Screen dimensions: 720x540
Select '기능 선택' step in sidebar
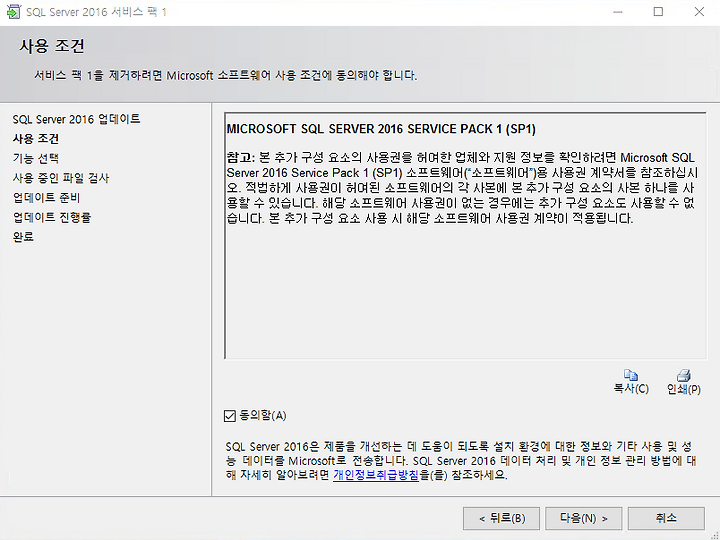coord(36,158)
